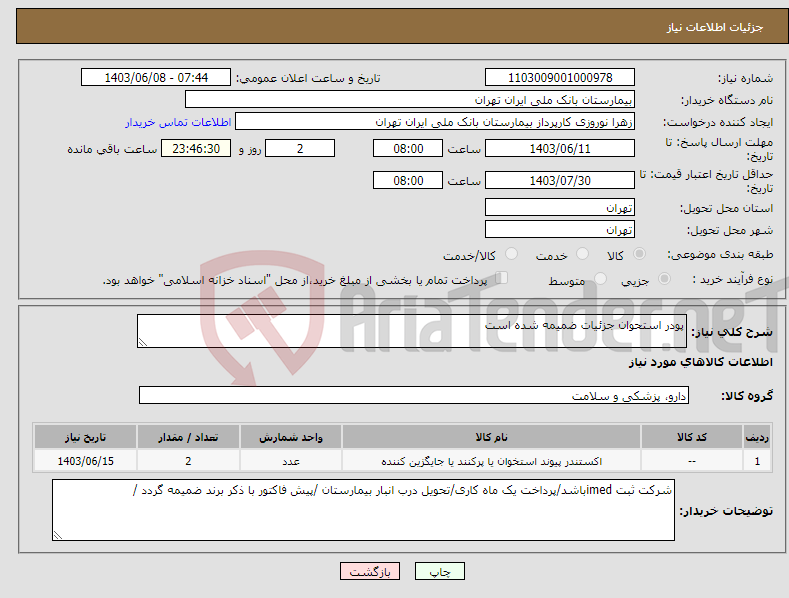Click the کد کالا column header

tap(692, 437)
